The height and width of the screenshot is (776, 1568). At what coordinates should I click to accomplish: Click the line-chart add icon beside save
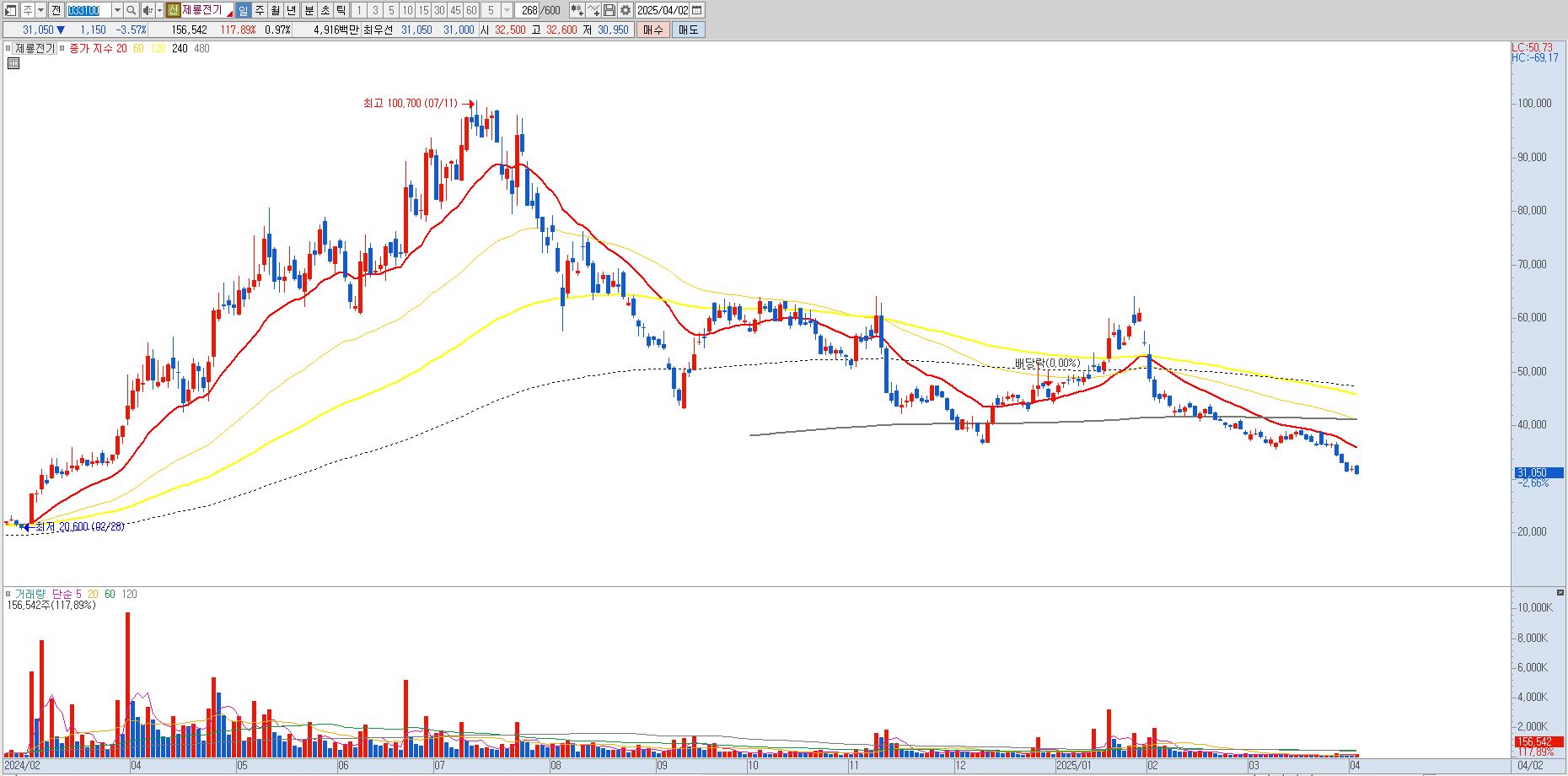pos(593,10)
